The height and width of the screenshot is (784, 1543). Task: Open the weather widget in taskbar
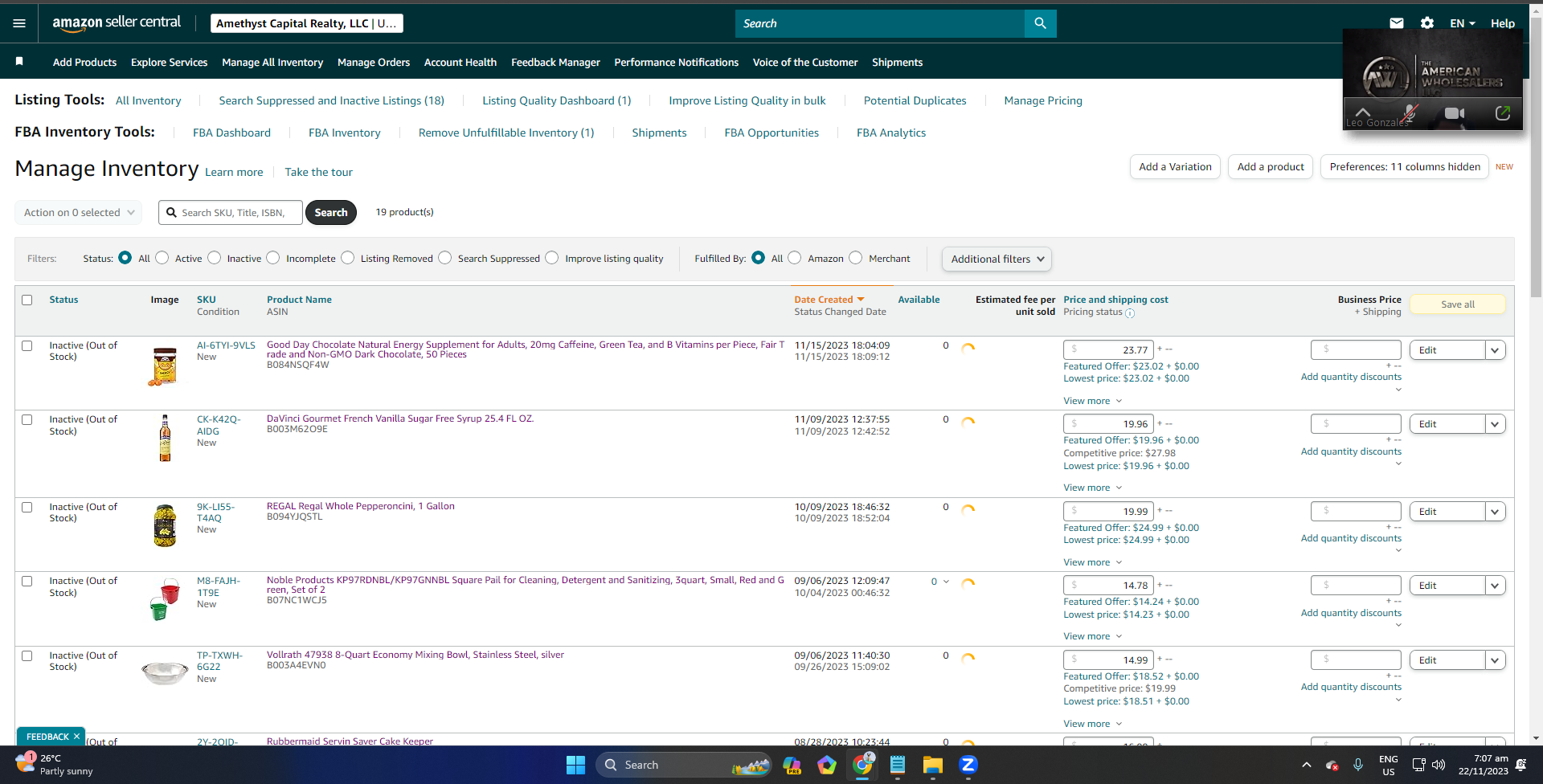[54, 765]
